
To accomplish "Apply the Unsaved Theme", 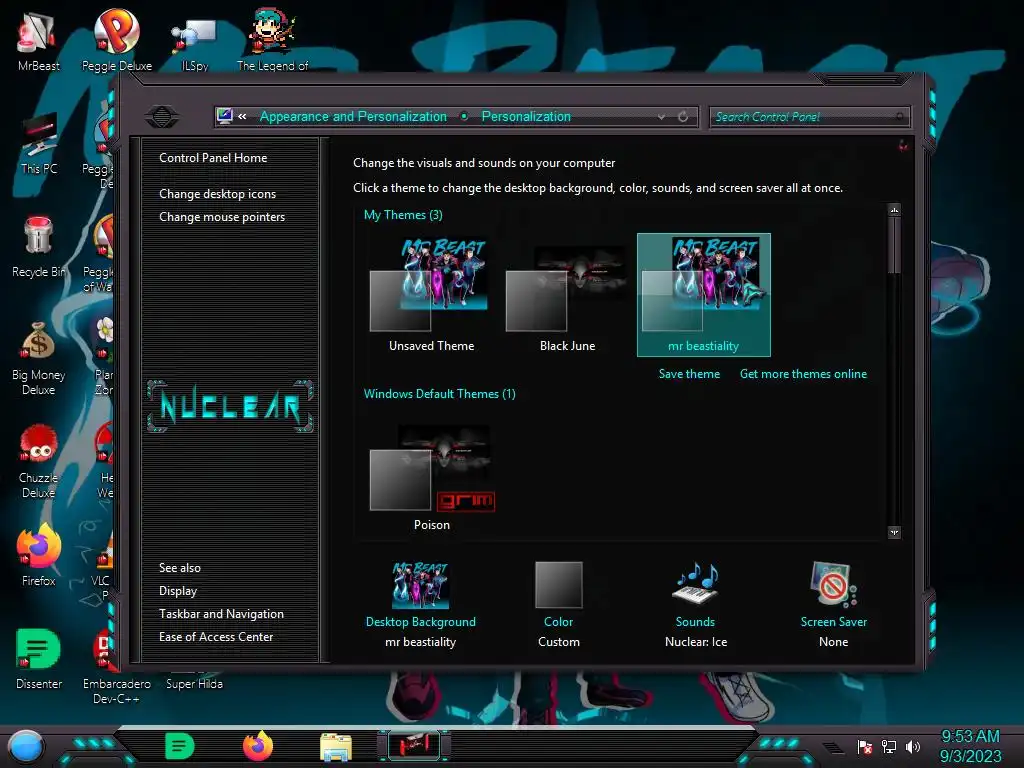I will click(x=431, y=295).
